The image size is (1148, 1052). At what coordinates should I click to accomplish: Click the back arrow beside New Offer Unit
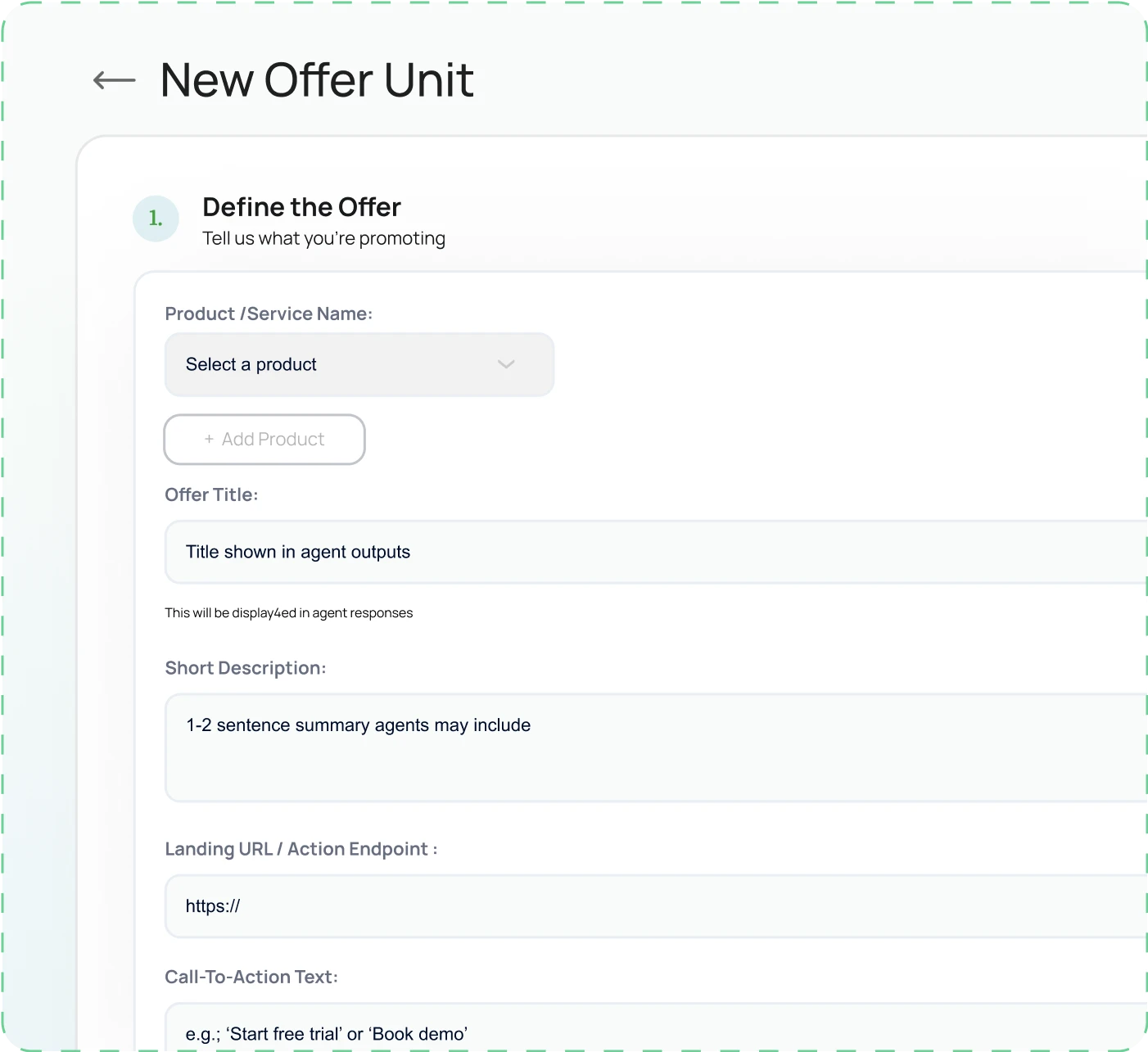(x=115, y=80)
